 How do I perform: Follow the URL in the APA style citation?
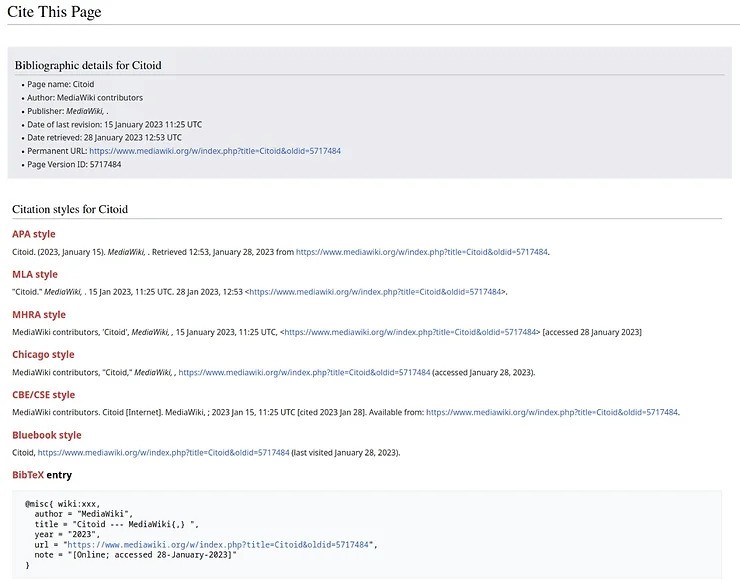click(x=421, y=252)
